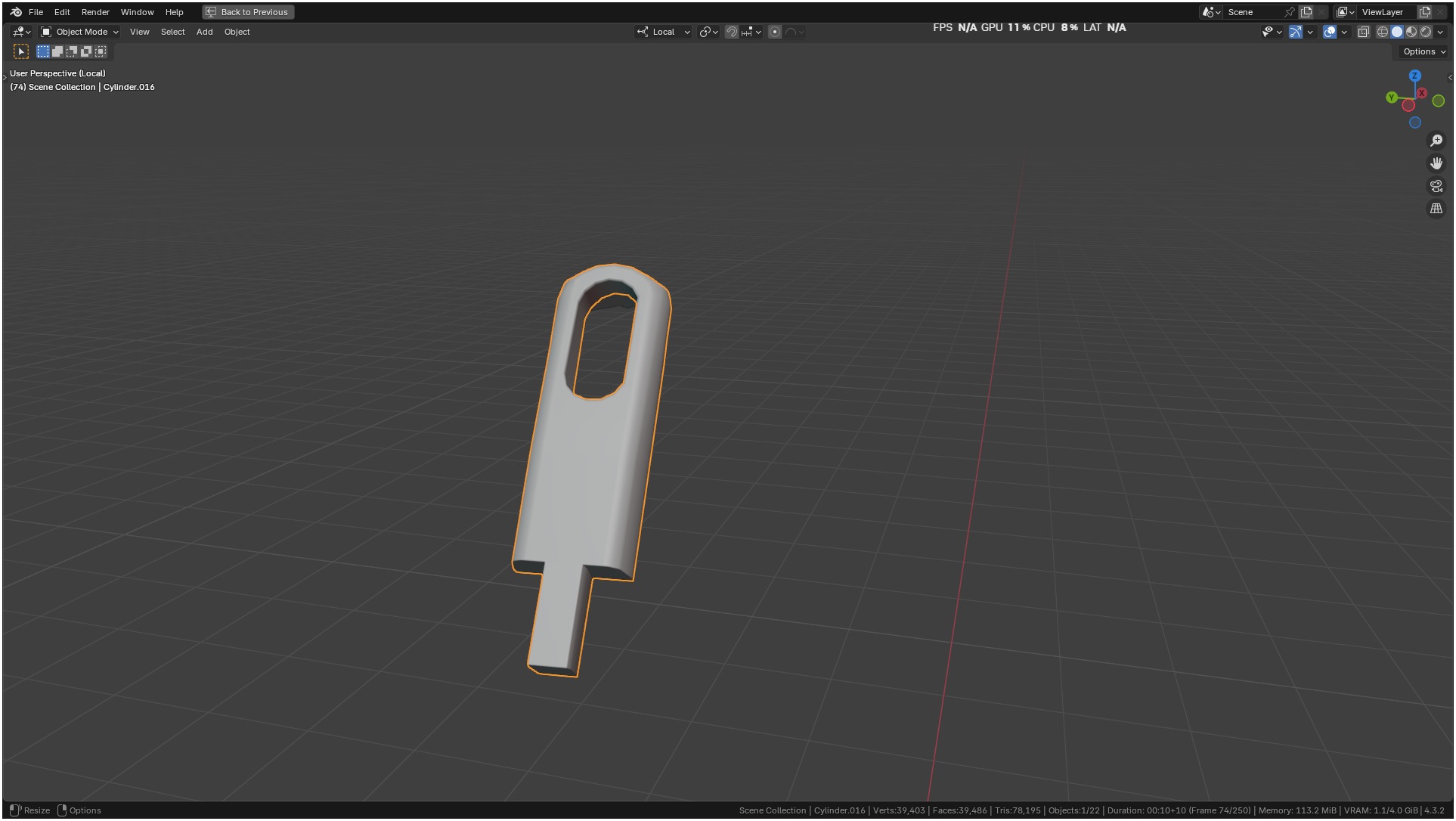
Task: Toggle the camera view icon
Action: tap(1436, 186)
